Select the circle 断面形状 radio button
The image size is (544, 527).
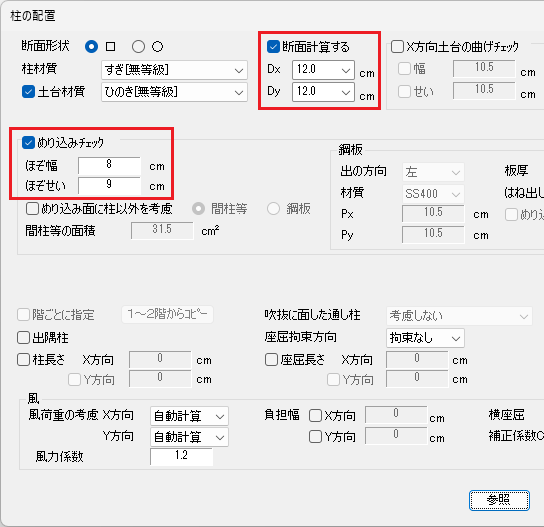pyautogui.click(x=138, y=46)
